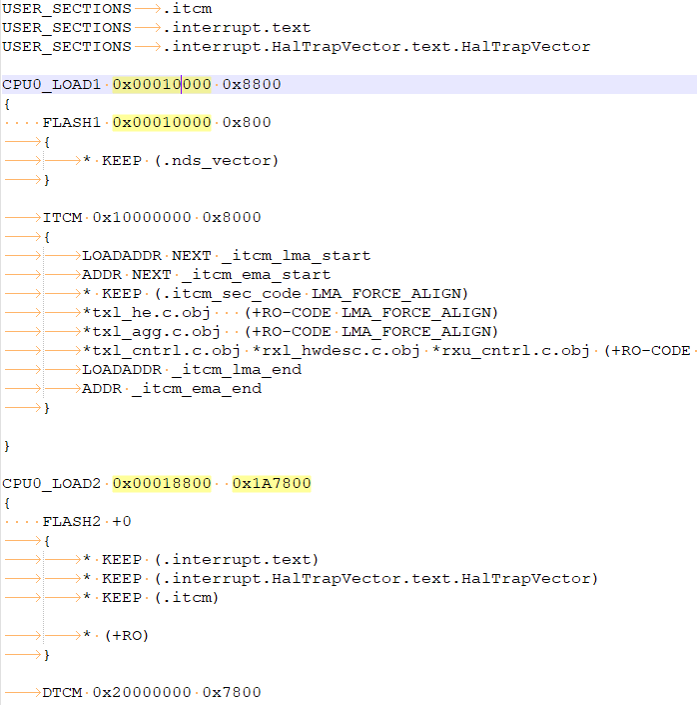
Task: Click the CPU0_LOAD2 region name
Action: [x=52, y=484]
